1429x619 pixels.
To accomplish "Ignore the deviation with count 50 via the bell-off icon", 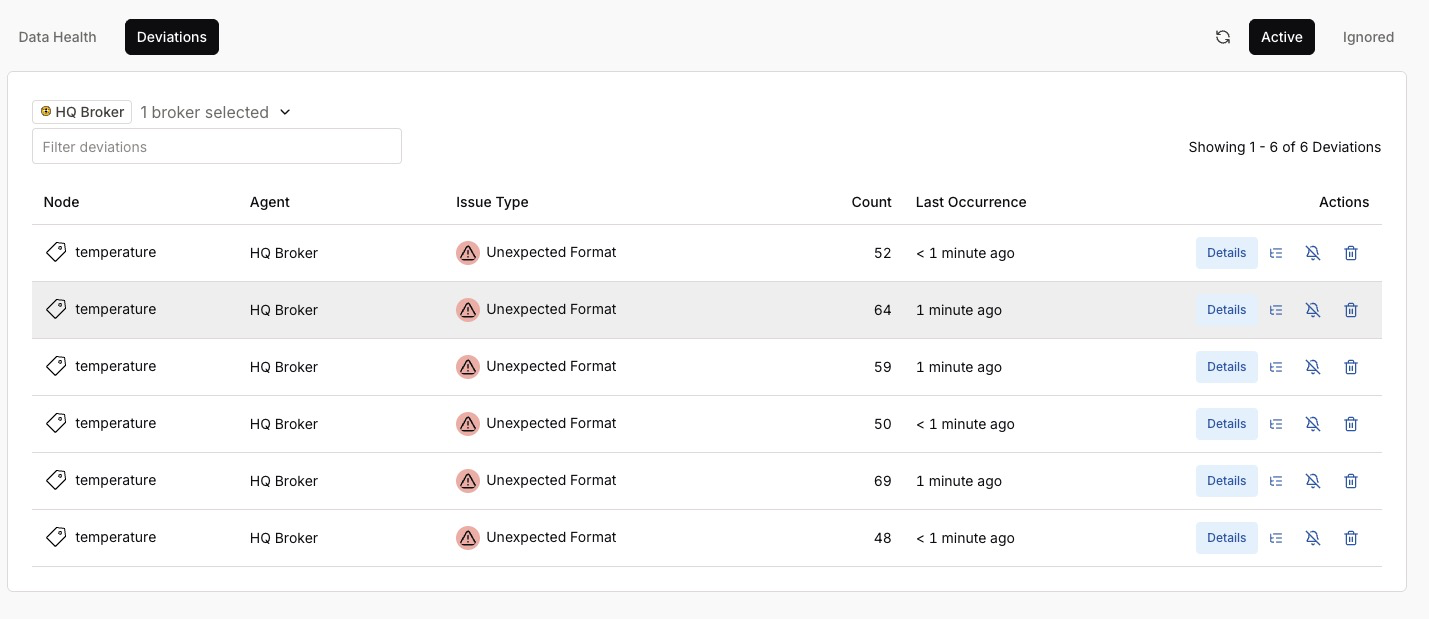I will [1313, 424].
